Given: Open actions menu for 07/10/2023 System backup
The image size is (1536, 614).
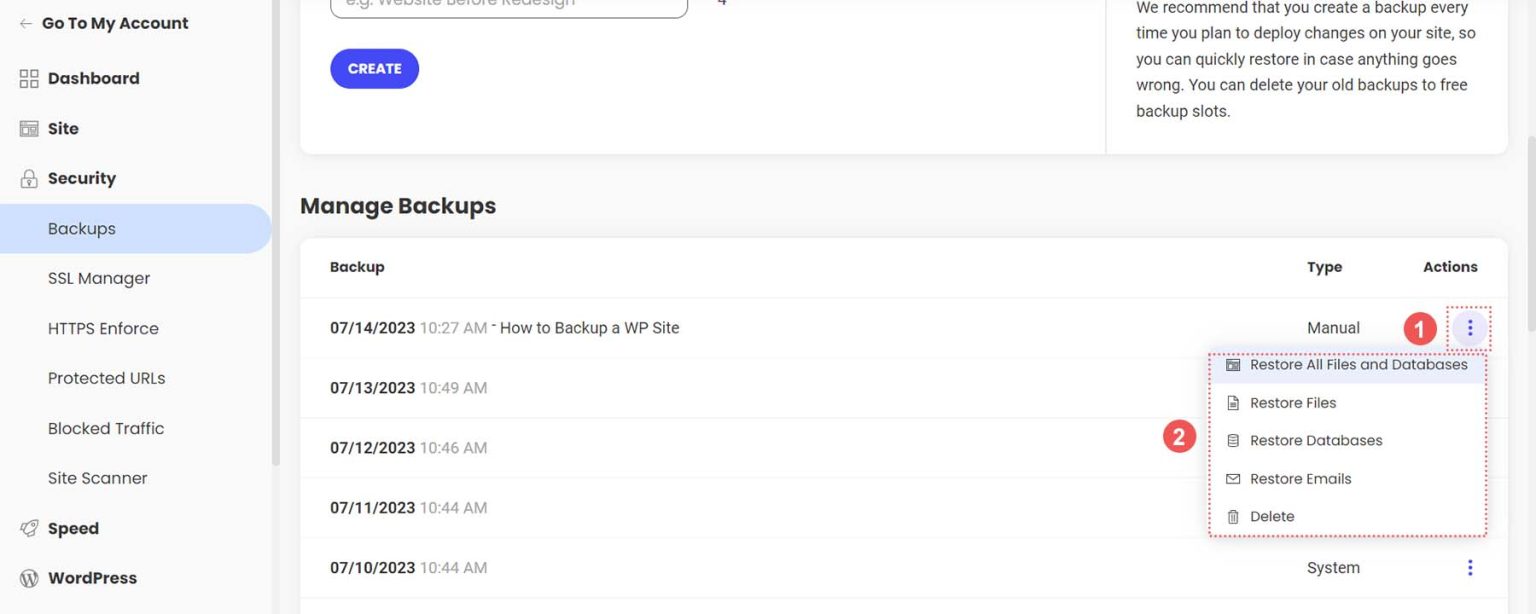Looking at the screenshot, I should (x=1469, y=568).
